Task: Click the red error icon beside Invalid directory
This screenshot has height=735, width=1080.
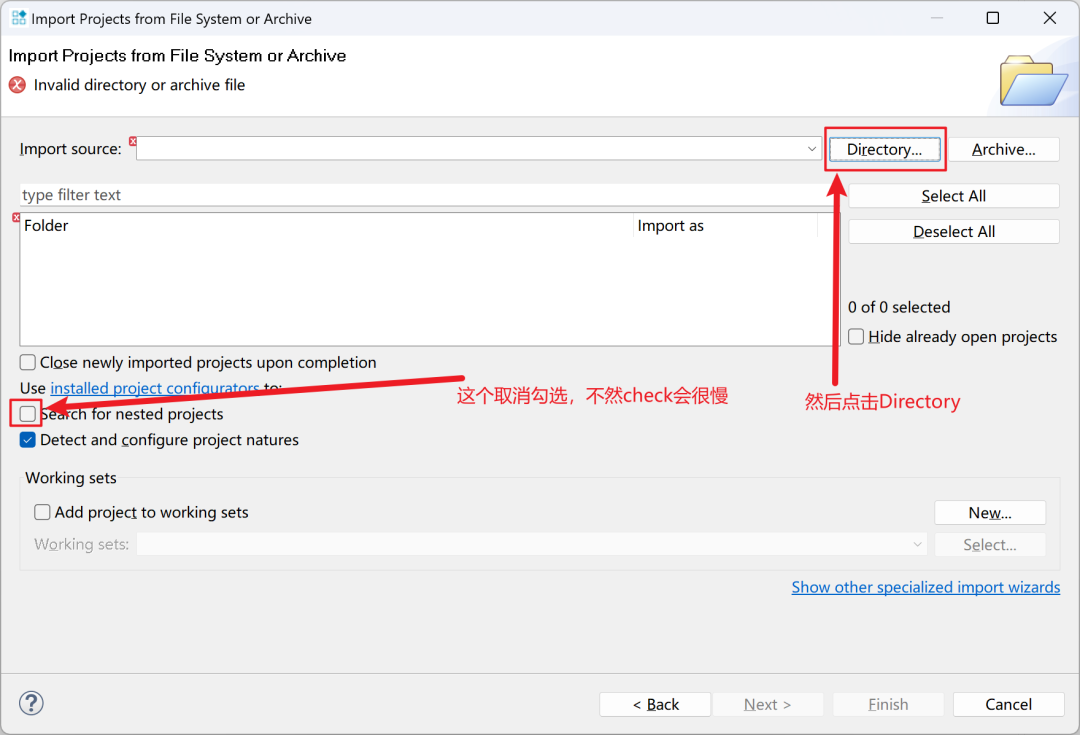Action: pos(17,85)
